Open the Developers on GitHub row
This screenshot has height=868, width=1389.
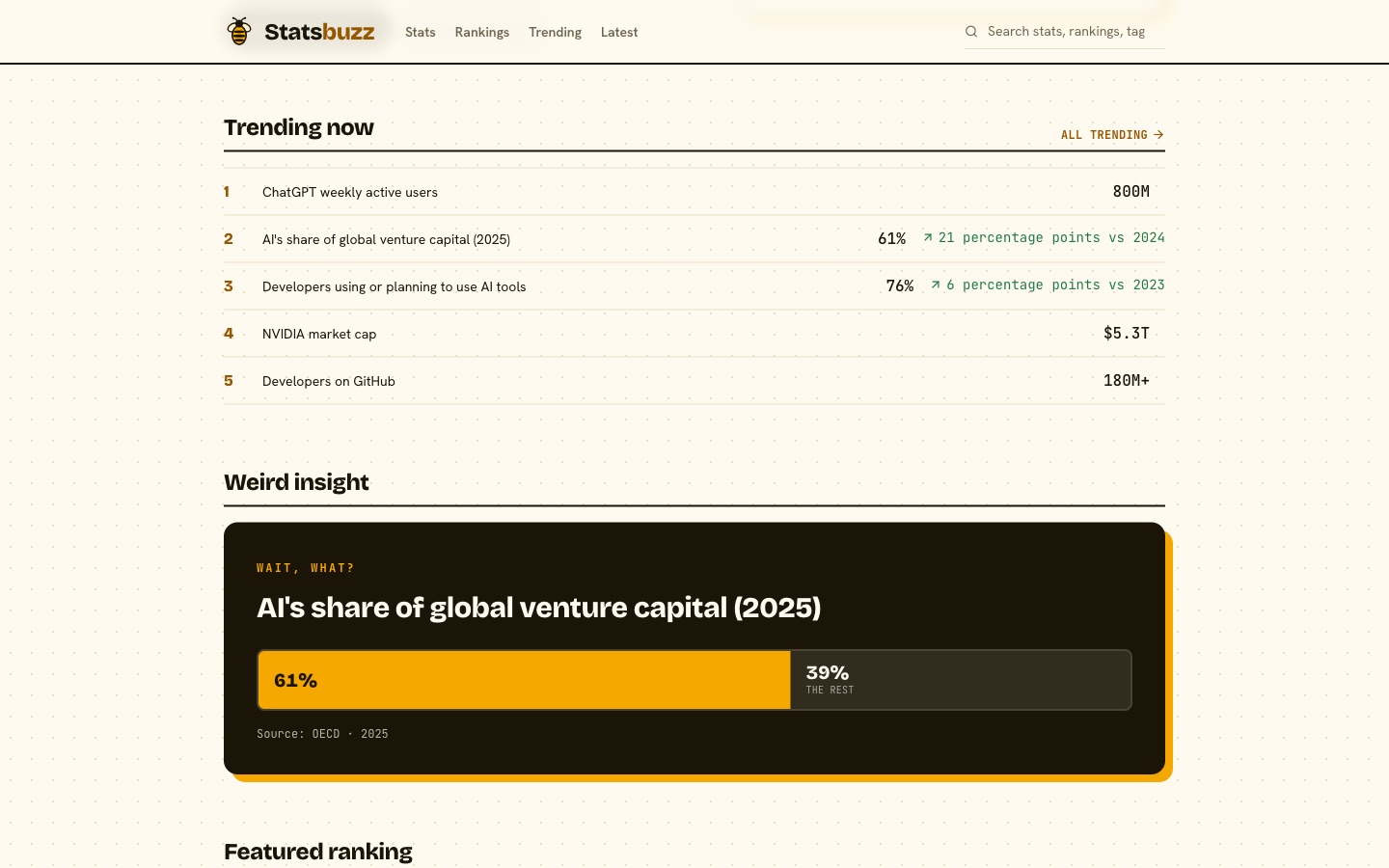(694, 381)
